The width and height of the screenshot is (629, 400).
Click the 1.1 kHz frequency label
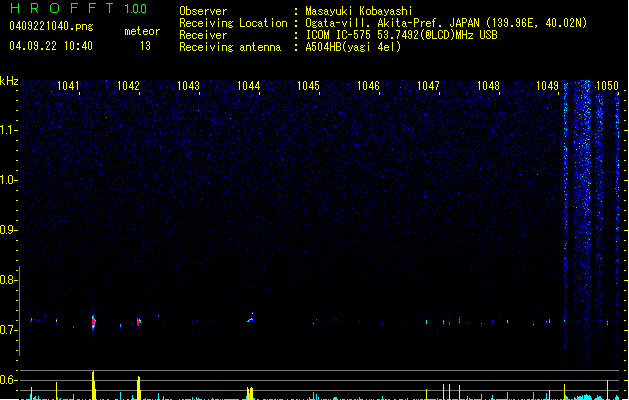[9, 130]
